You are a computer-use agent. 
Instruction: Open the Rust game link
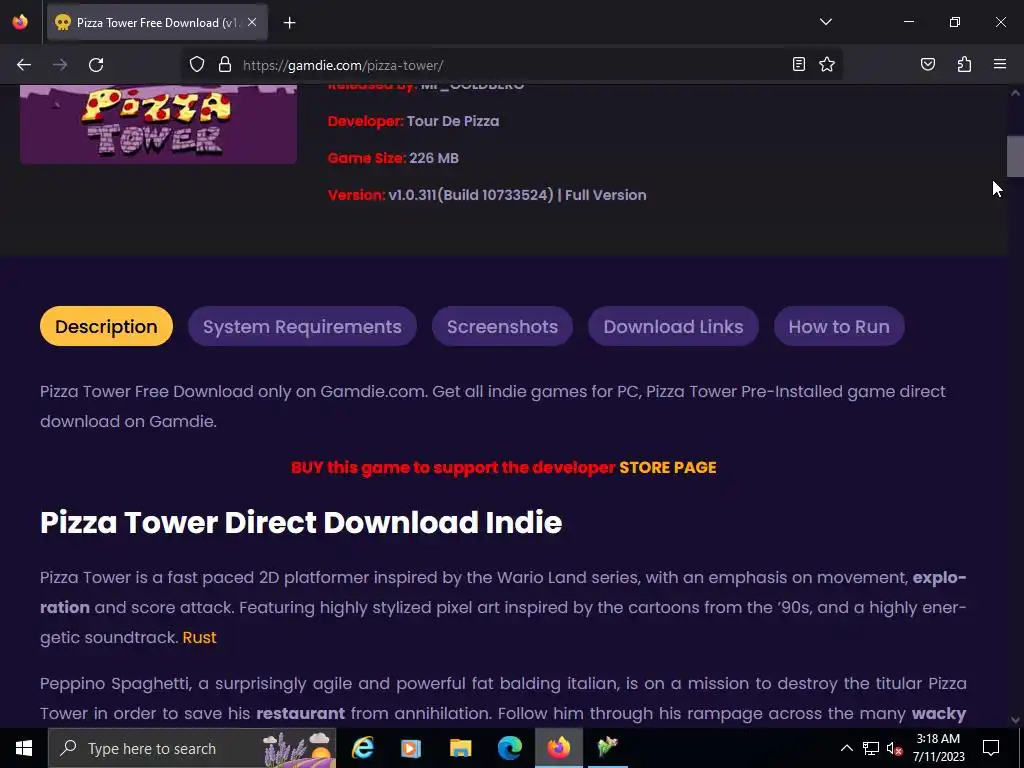click(199, 637)
